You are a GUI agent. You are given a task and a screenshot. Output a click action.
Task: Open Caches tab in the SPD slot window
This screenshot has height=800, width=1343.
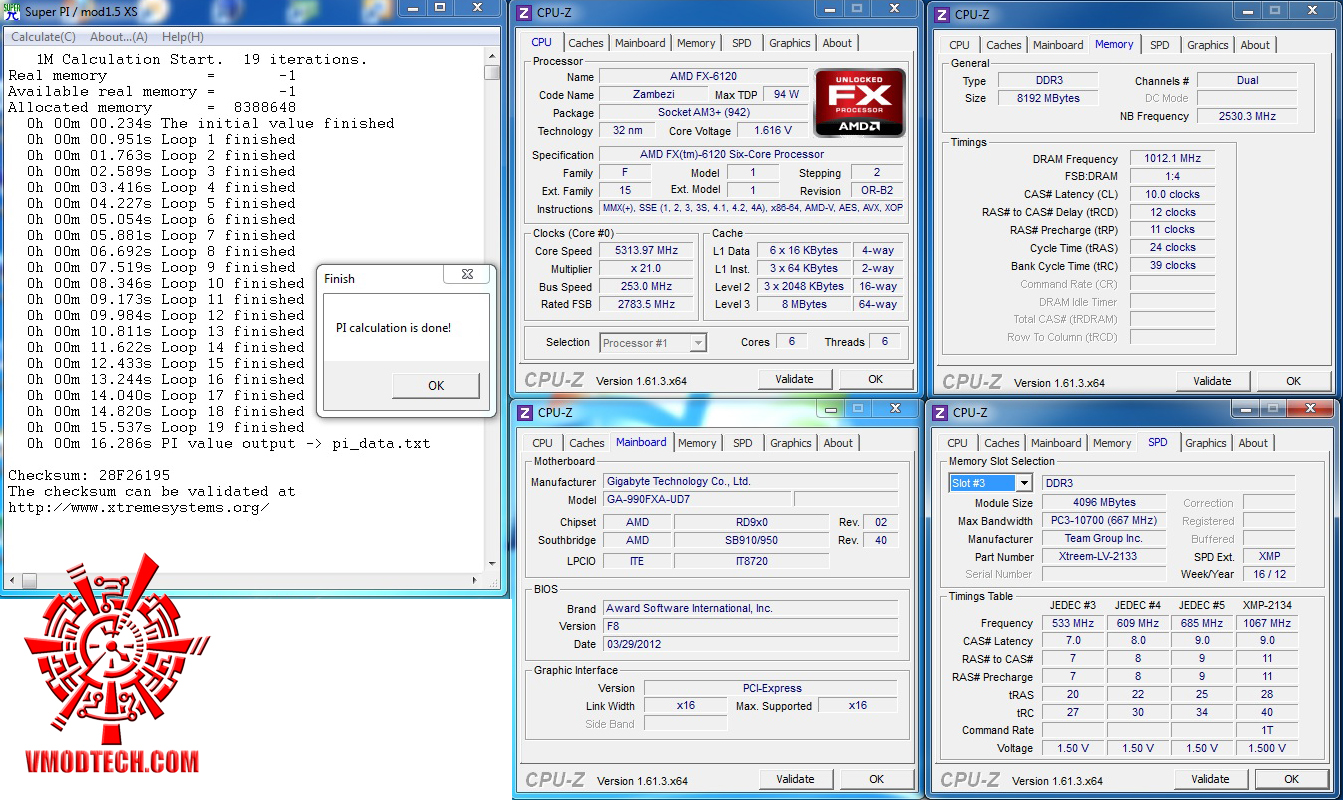coord(1001,443)
